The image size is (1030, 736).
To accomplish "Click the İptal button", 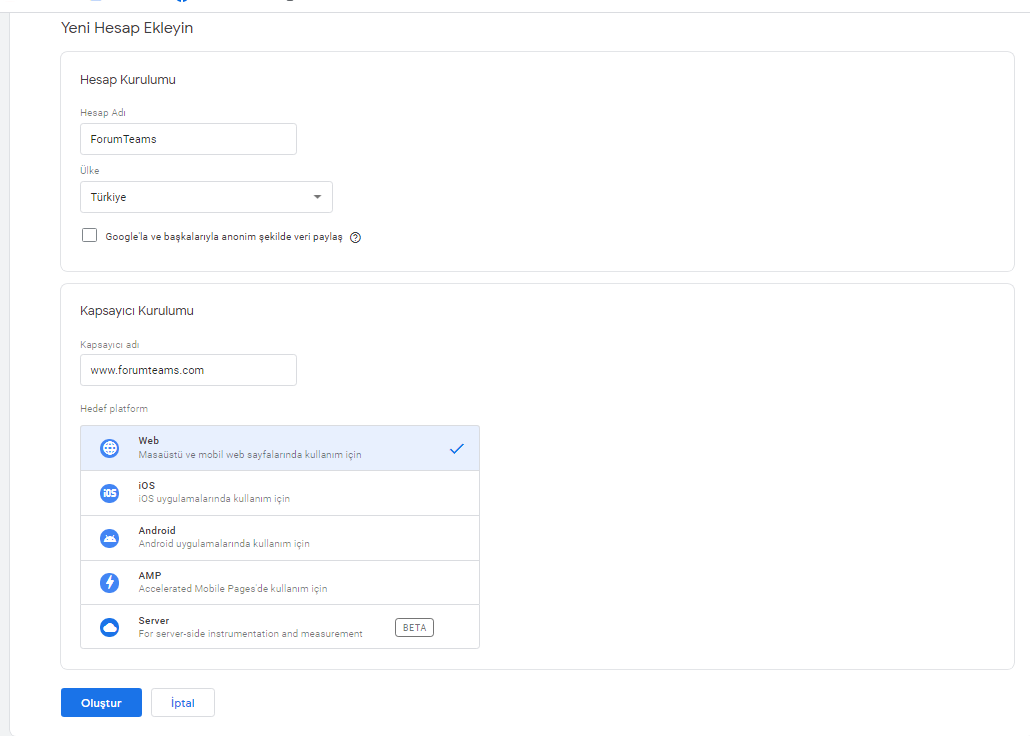I will [182, 702].
